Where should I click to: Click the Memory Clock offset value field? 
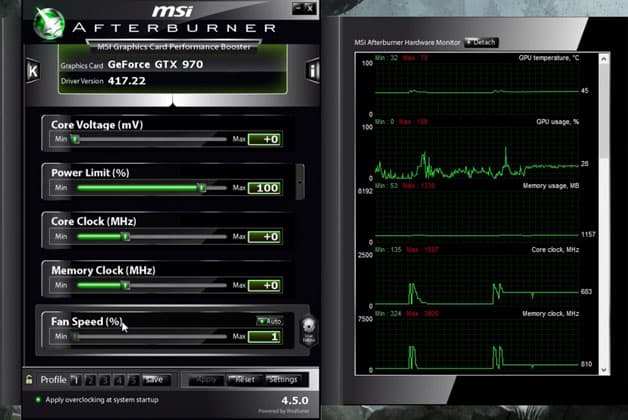click(264, 285)
